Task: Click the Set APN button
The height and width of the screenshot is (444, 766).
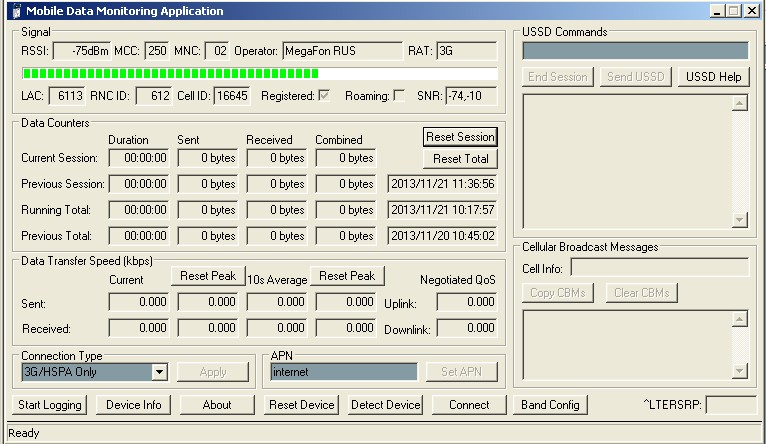Action: coord(462,372)
